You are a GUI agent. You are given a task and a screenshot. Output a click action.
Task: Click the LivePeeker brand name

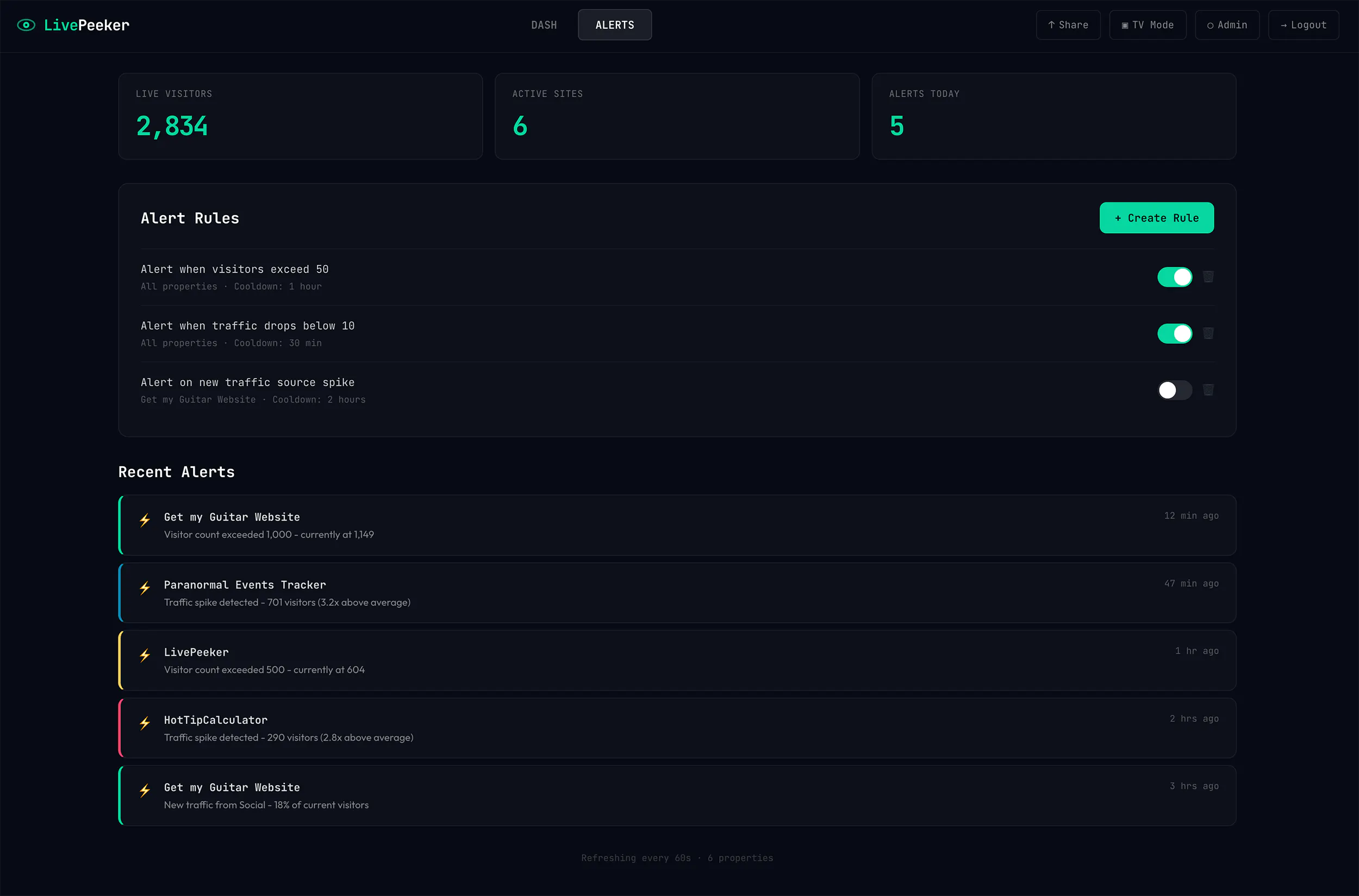[87, 25]
